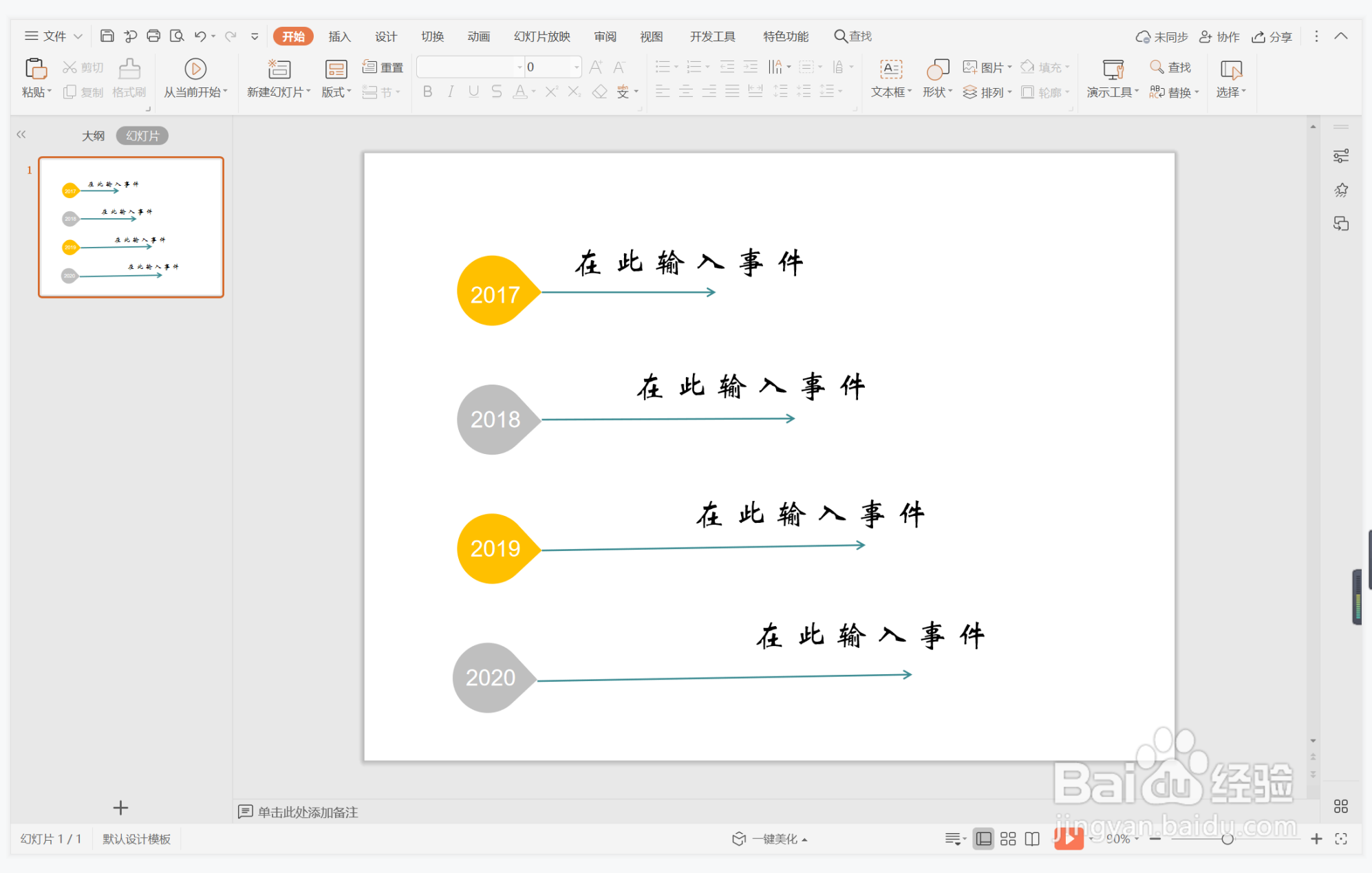The width and height of the screenshot is (1372, 873).
Task: Toggle italic formatting
Action: (x=451, y=91)
